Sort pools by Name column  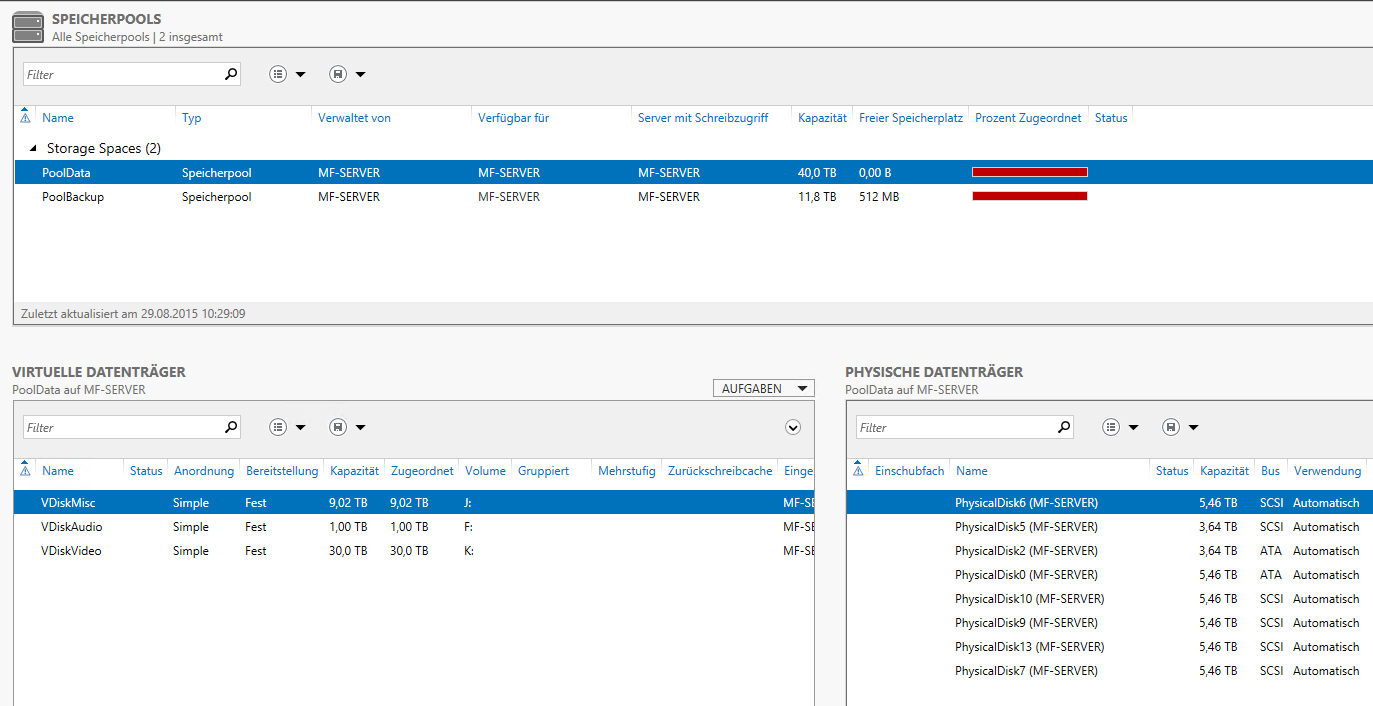[58, 118]
